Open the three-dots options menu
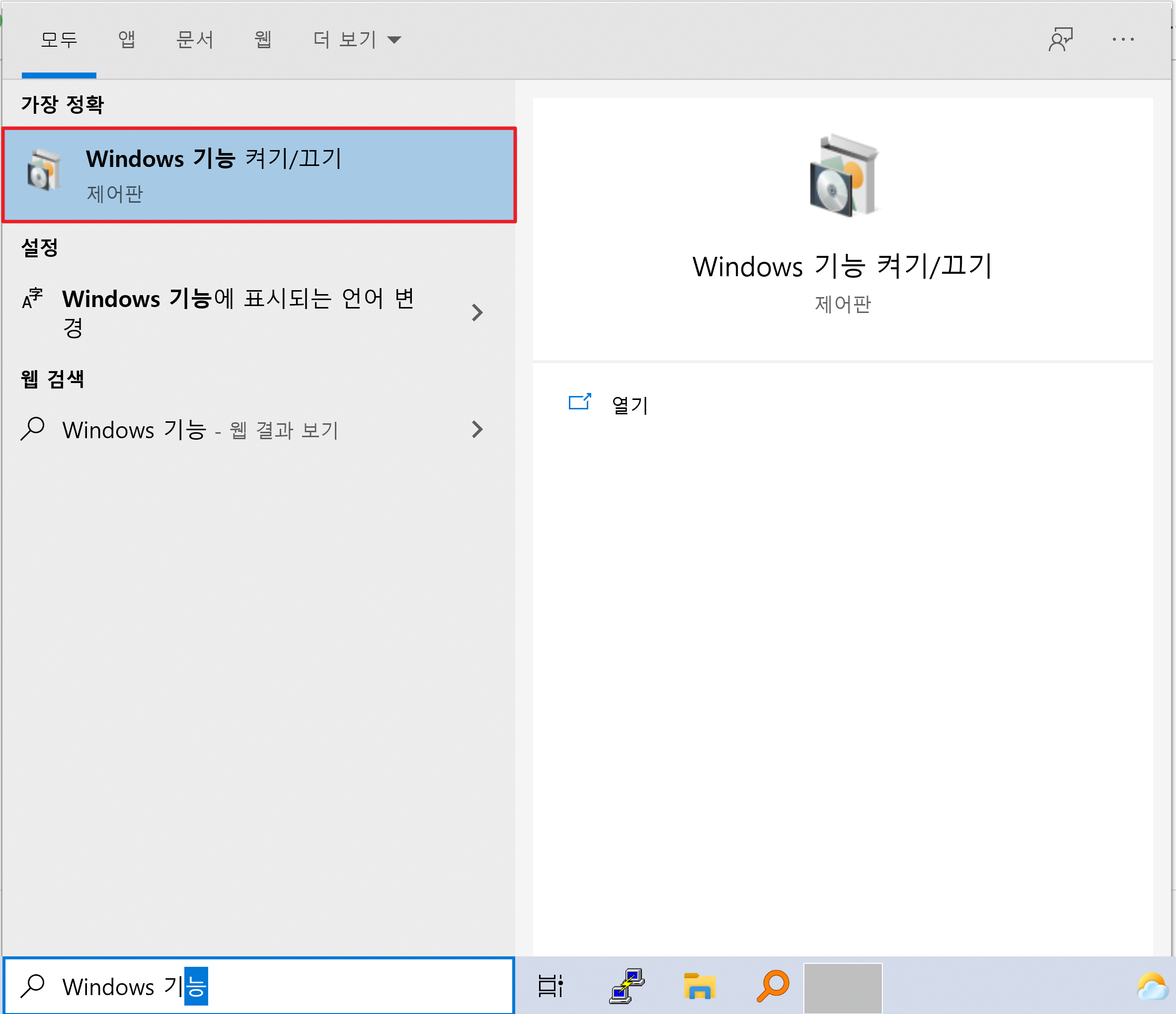Image resolution: width=1176 pixels, height=1014 pixels. 1123,39
